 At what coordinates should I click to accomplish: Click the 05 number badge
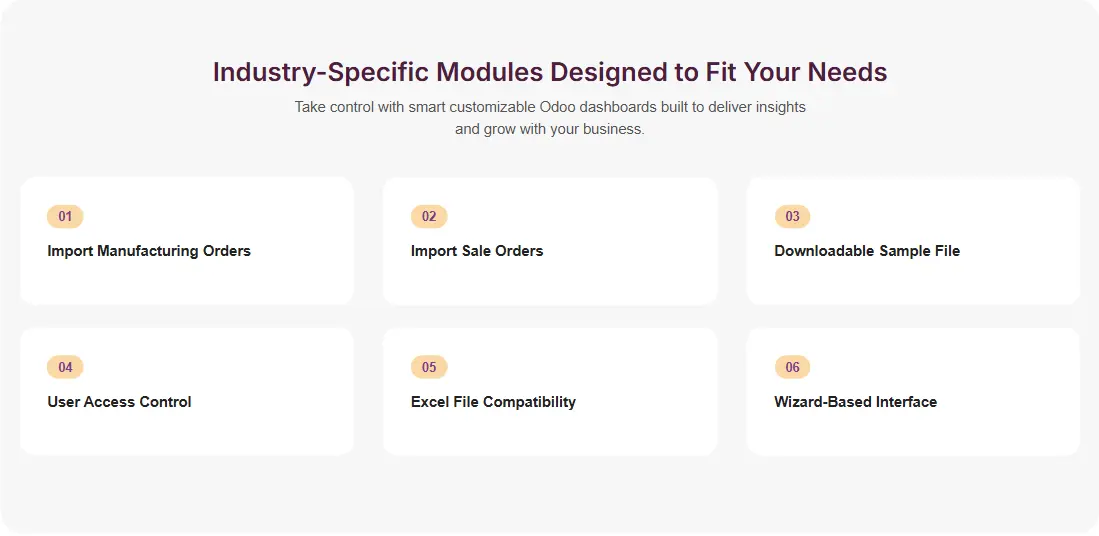pos(429,367)
